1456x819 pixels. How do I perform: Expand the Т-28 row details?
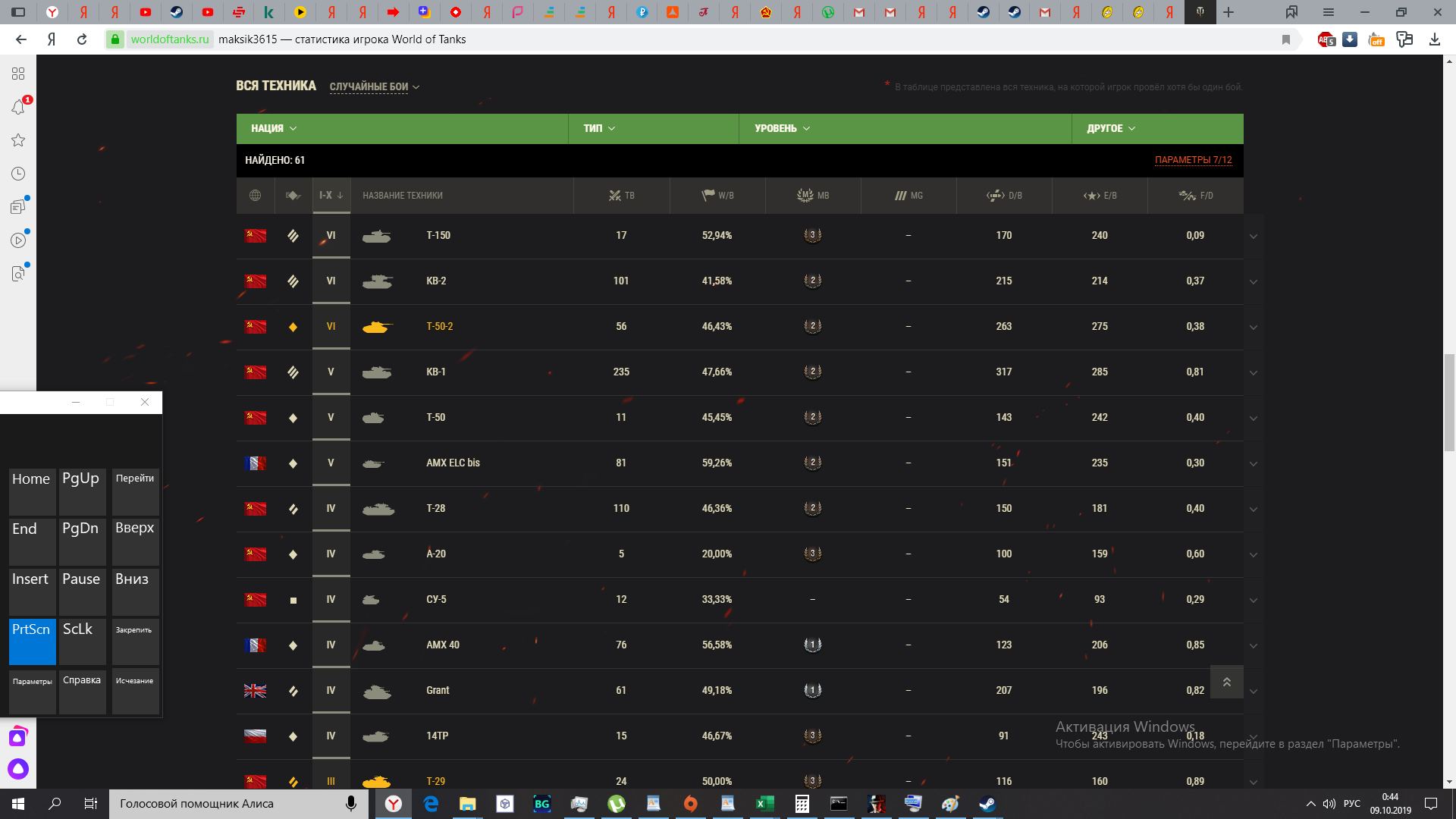coord(1254,510)
